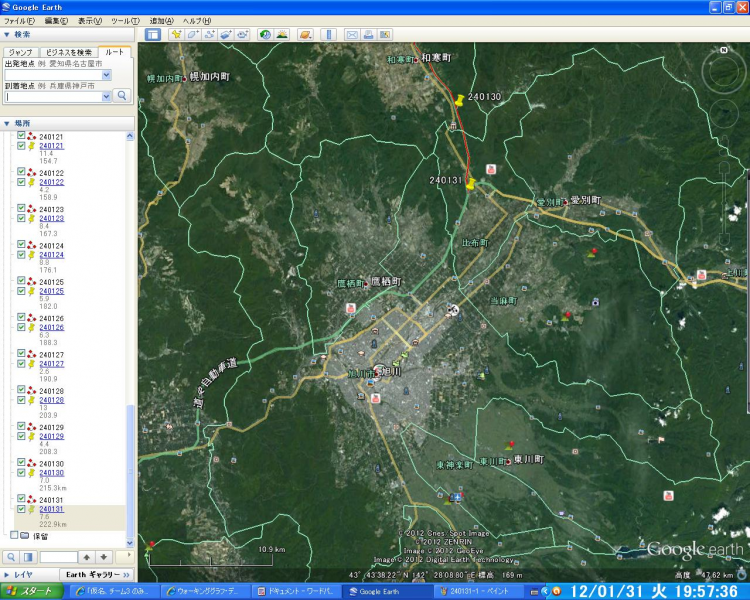This screenshot has width=750, height=600.
Task: Uncheck the 240122 placemark checkbox
Action: (21, 182)
